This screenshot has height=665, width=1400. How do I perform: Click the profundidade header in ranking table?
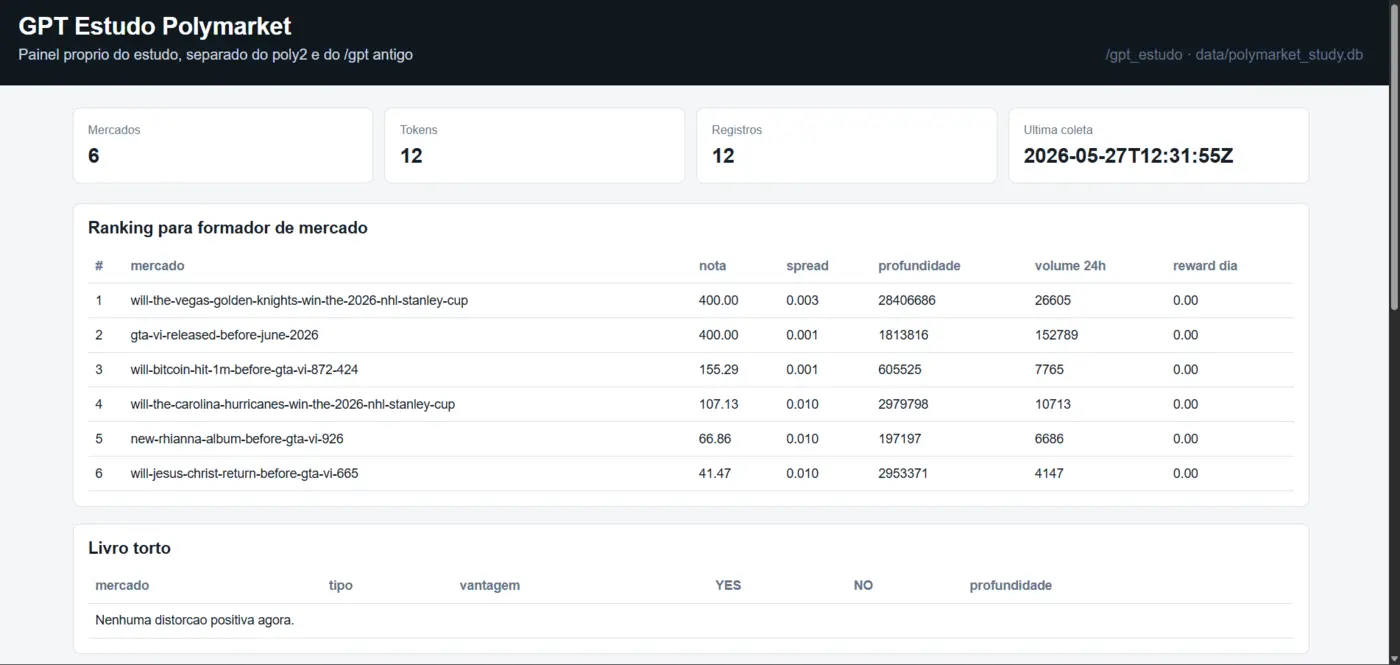(919, 266)
